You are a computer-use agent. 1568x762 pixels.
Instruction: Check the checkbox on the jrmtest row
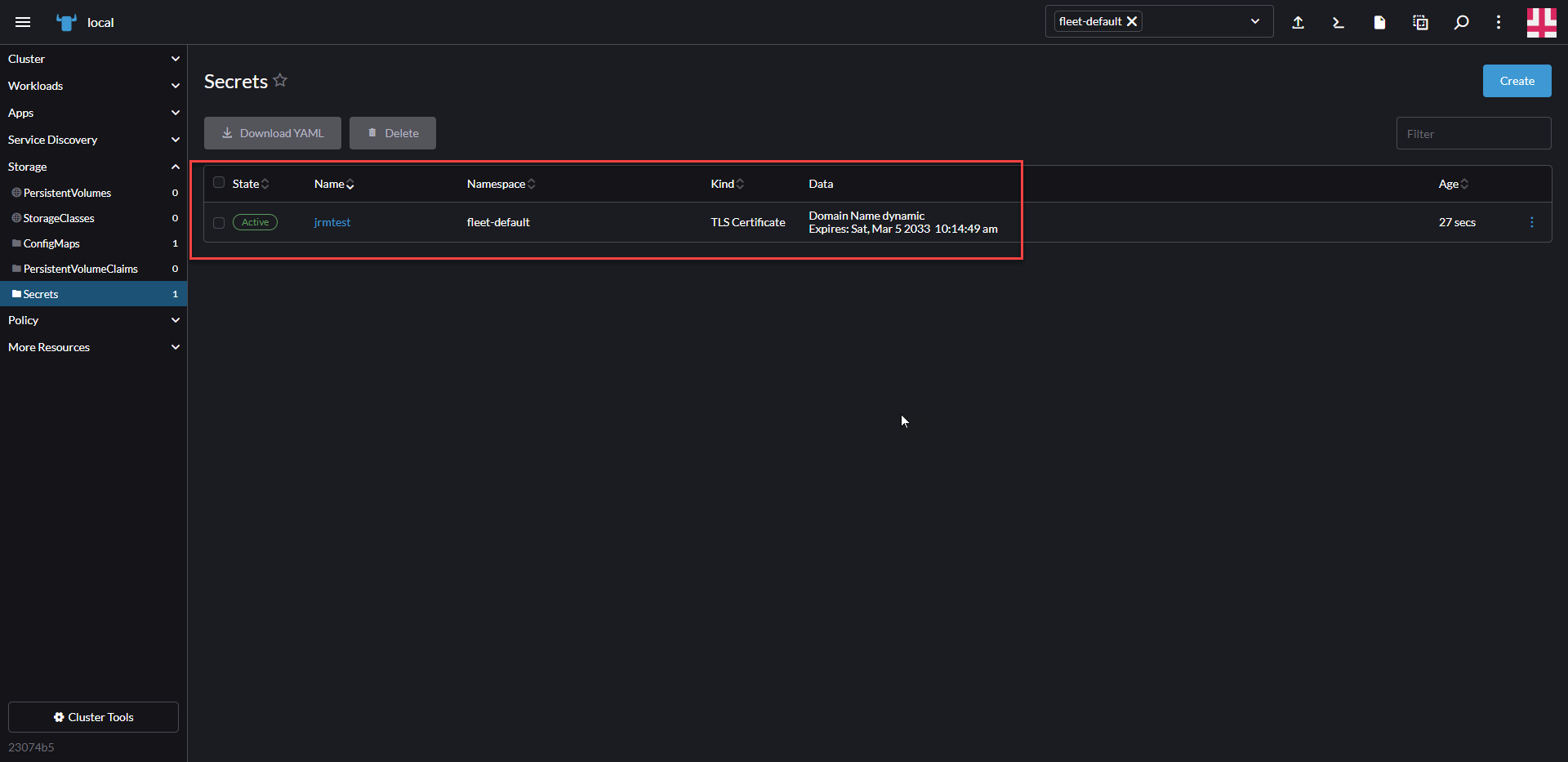click(x=218, y=222)
